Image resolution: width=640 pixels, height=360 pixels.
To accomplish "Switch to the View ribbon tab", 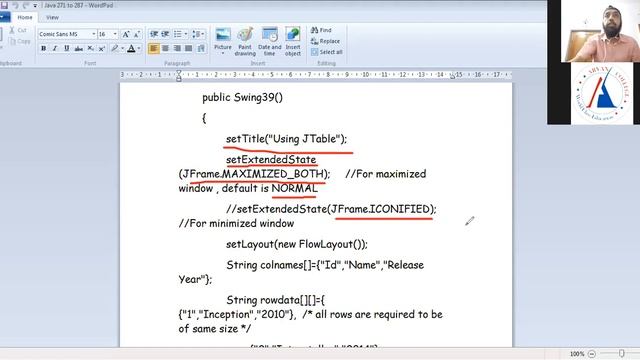I will pyautogui.click(x=52, y=18).
